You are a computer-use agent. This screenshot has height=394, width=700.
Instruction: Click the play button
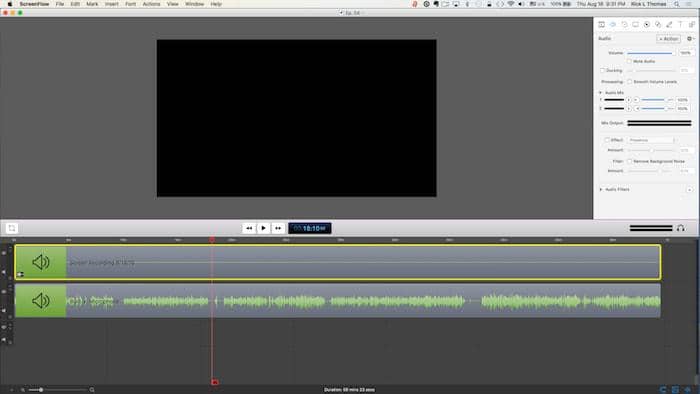click(263, 228)
